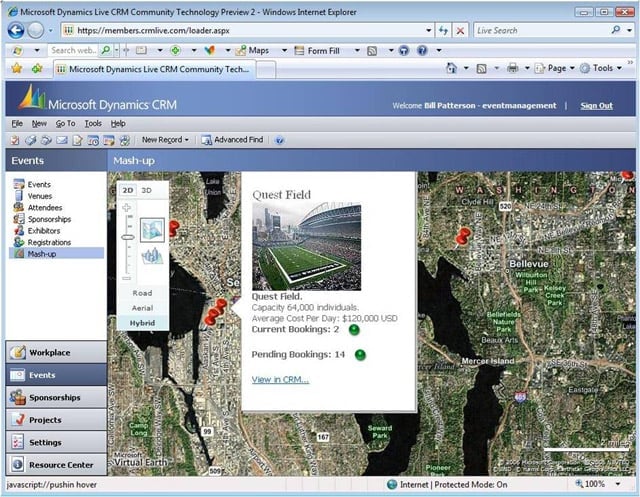Open the New menu

point(39,124)
